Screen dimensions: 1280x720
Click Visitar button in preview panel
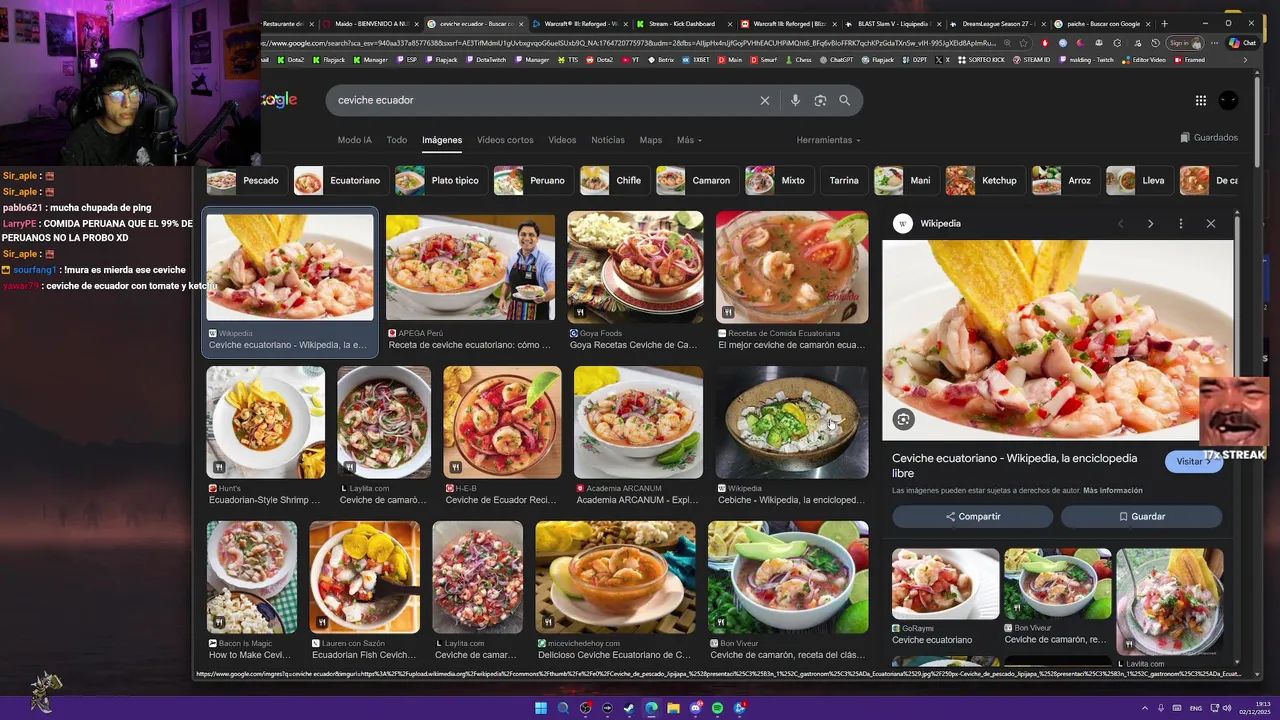(x=1194, y=462)
